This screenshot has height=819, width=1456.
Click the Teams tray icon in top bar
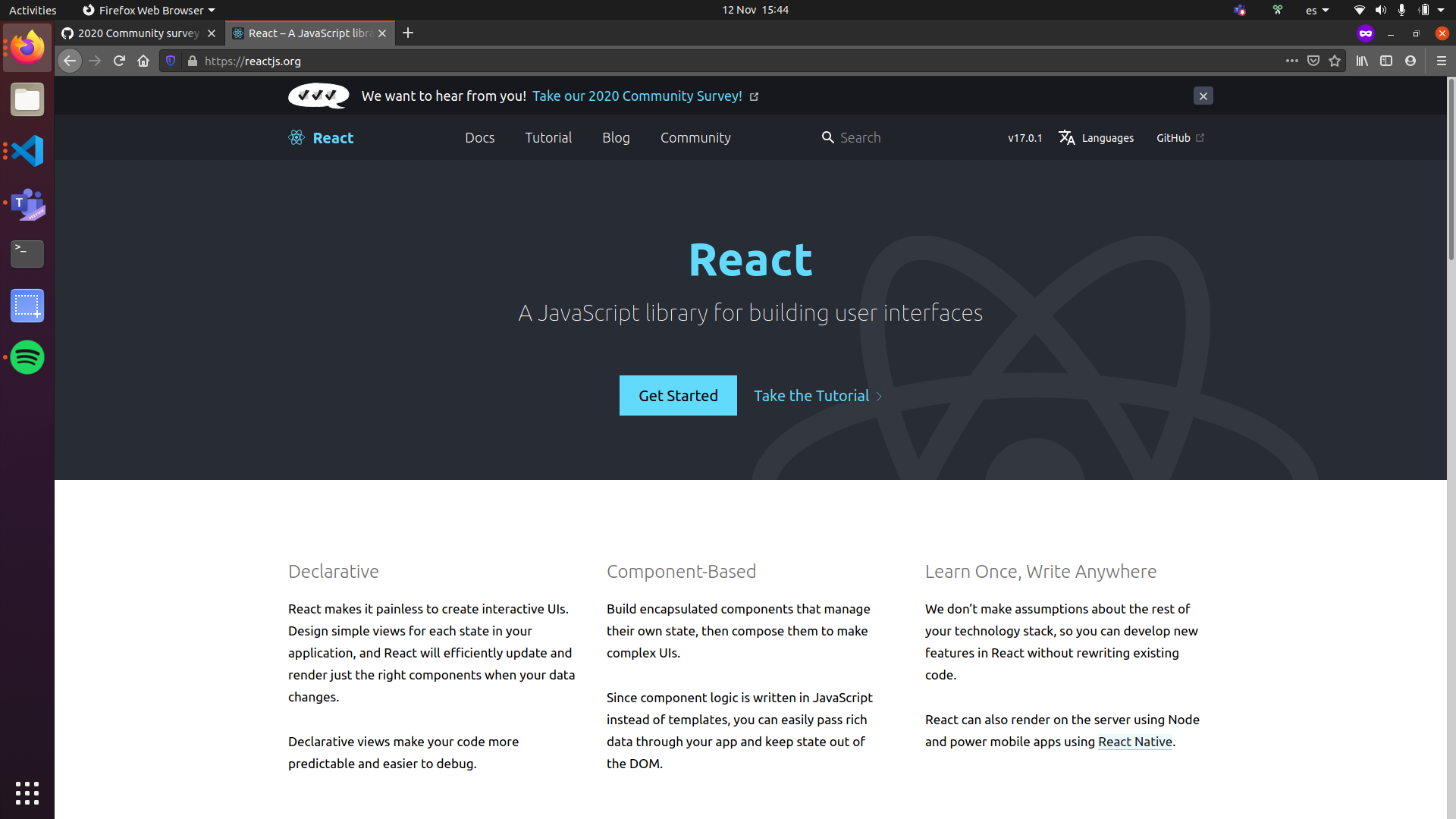point(1240,10)
